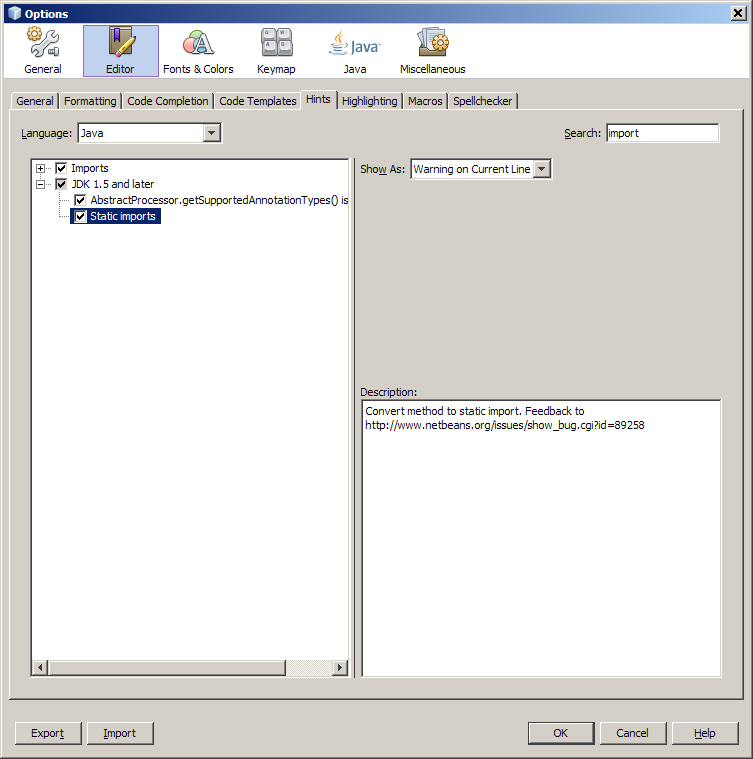Disable the Static imports hint checkbox
Screen dimensions: 753x759
pos(80,216)
